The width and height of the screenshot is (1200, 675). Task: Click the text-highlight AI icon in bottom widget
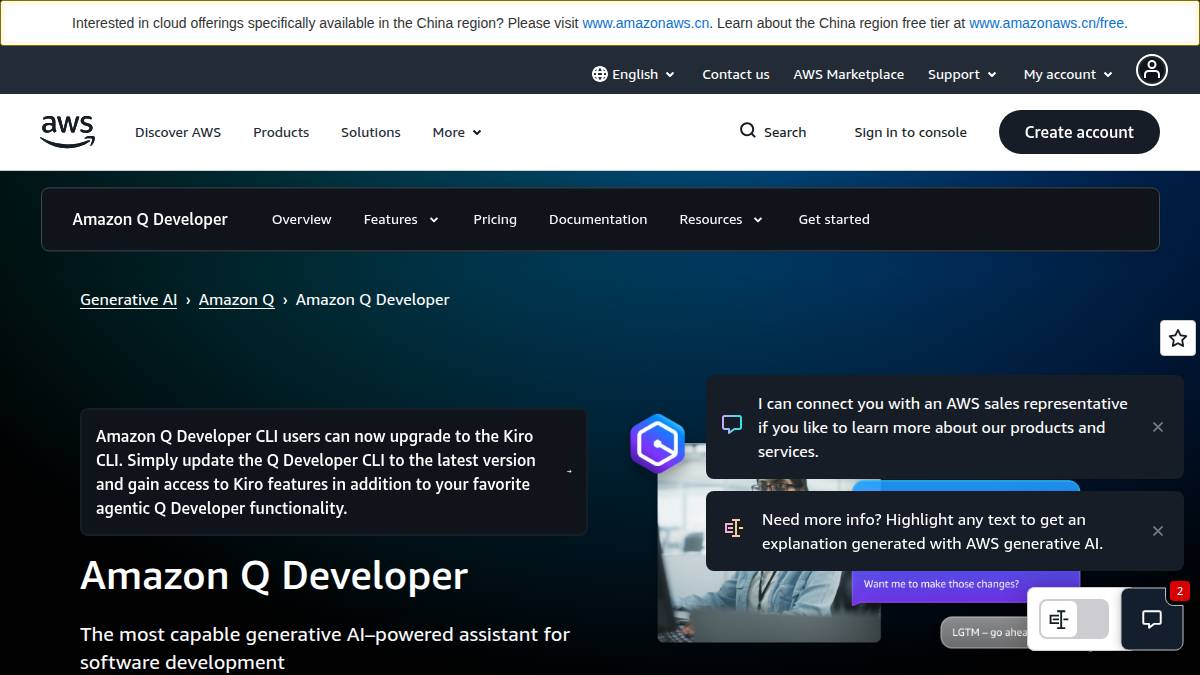coord(1059,619)
